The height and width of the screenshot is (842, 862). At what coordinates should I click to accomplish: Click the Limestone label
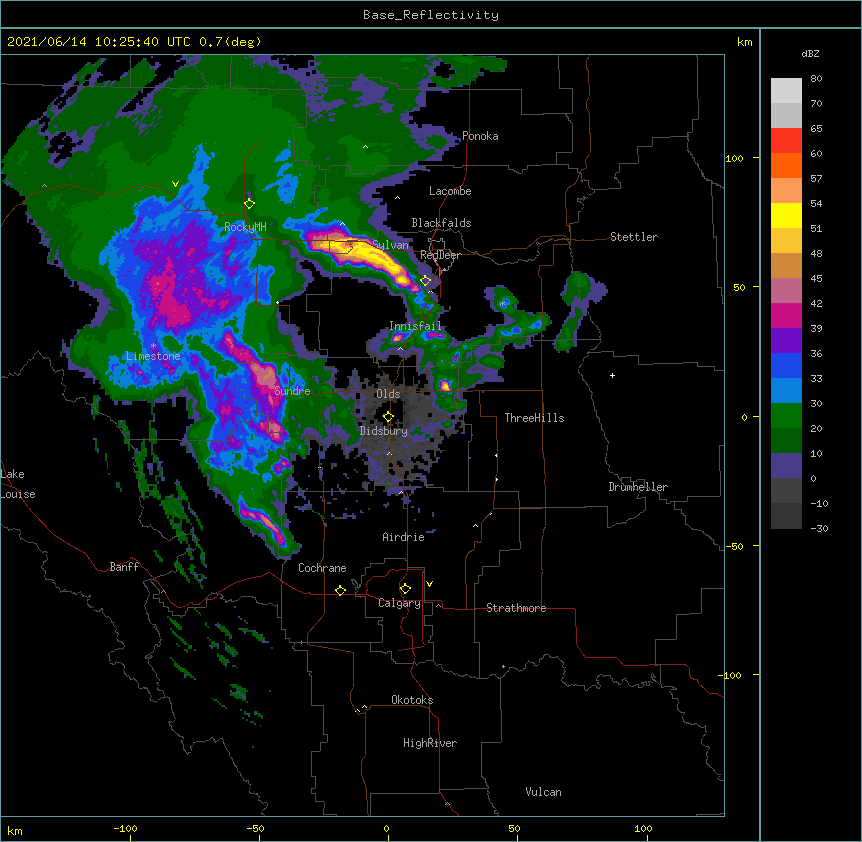point(153,356)
